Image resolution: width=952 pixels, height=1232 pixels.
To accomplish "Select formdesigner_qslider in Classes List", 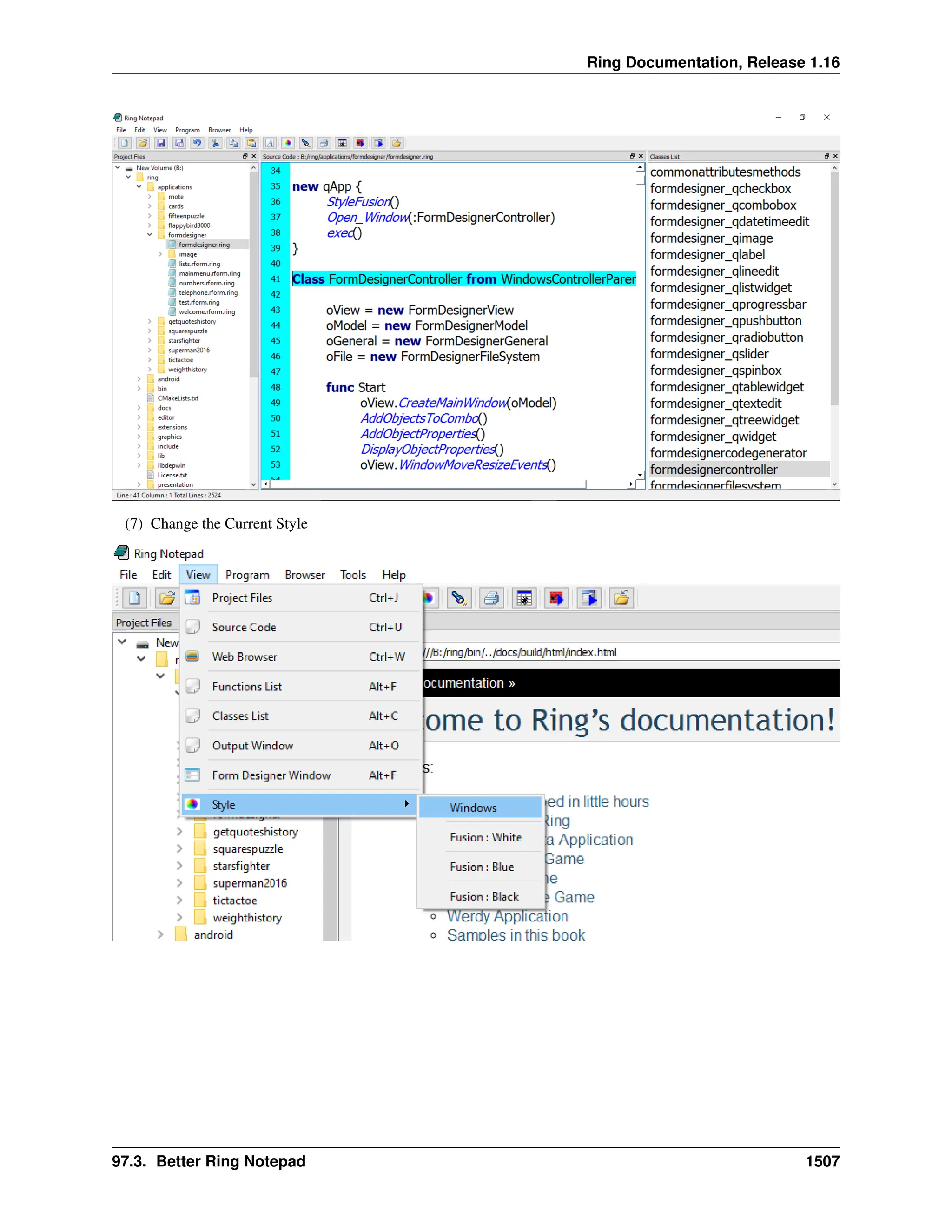I will [x=709, y=354].
